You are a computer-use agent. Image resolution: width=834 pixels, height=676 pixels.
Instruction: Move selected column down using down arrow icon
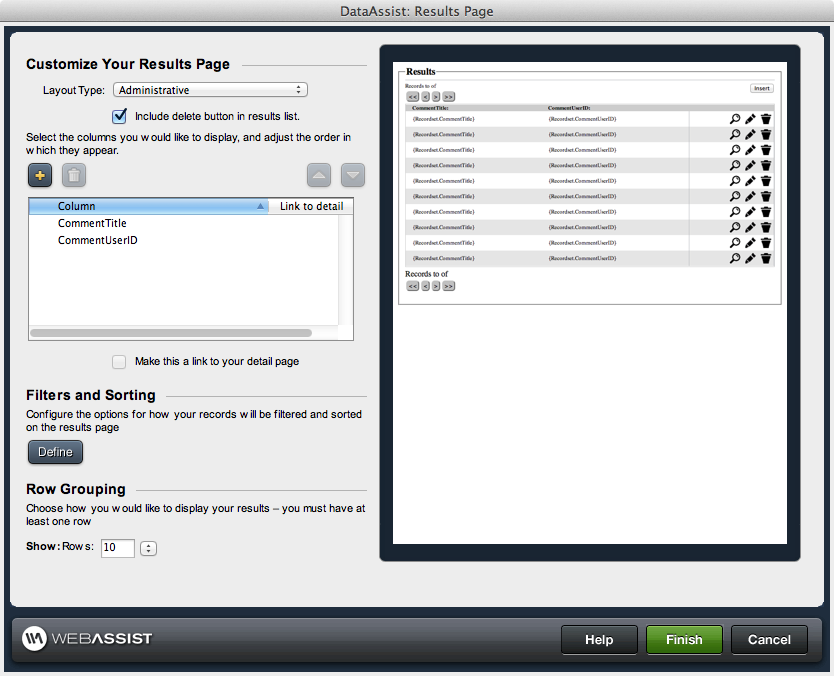pyautogui.click(x=352, y=175)
